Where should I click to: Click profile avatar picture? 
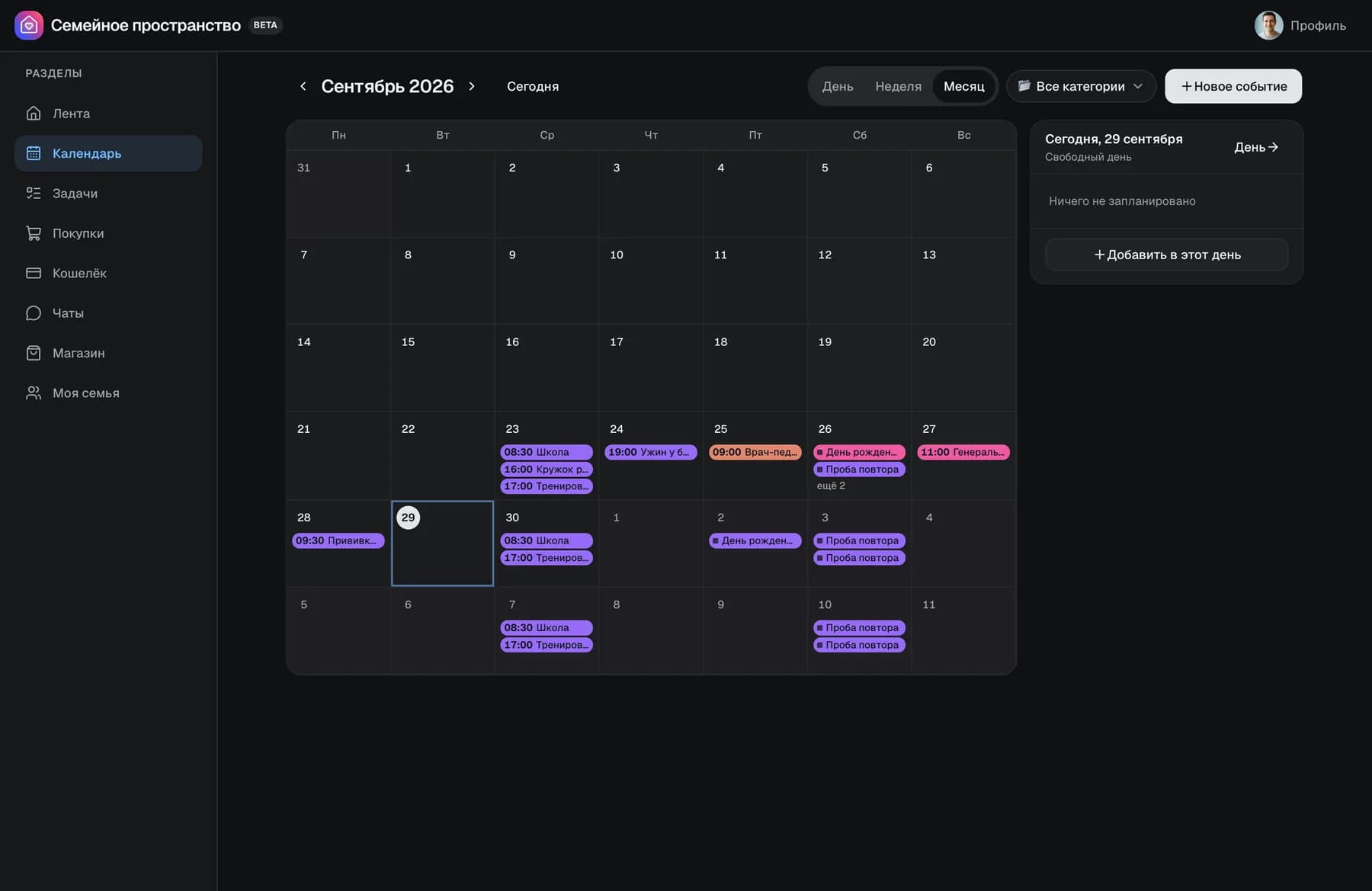(x=1268, y=25)
